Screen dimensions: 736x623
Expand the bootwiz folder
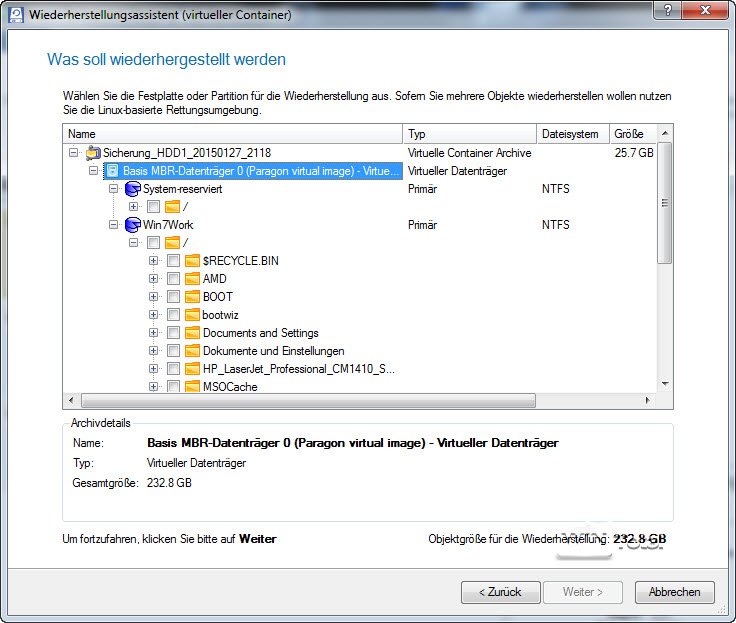[x=153, y=315]
